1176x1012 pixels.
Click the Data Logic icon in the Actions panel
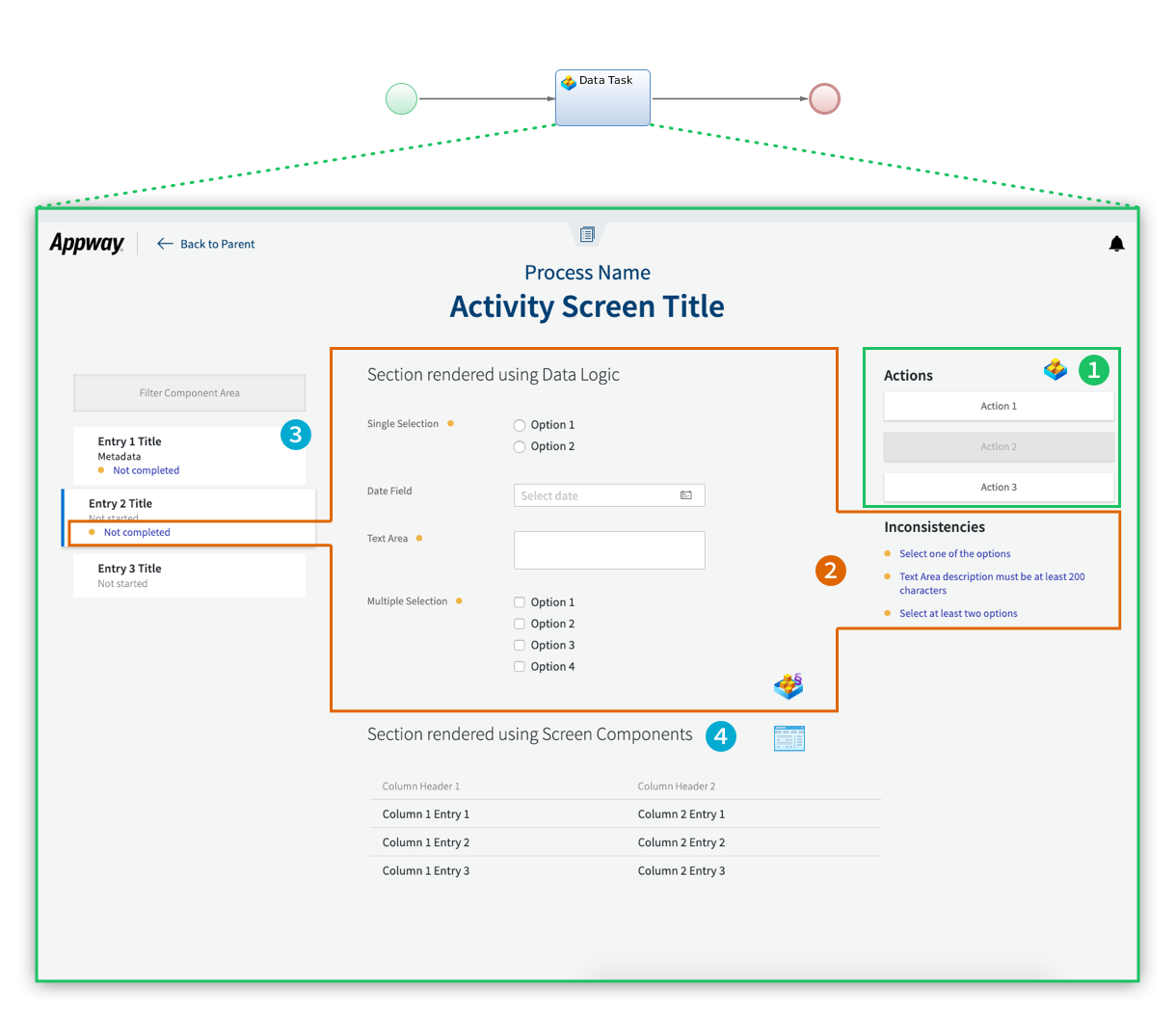click(1056, 369)
